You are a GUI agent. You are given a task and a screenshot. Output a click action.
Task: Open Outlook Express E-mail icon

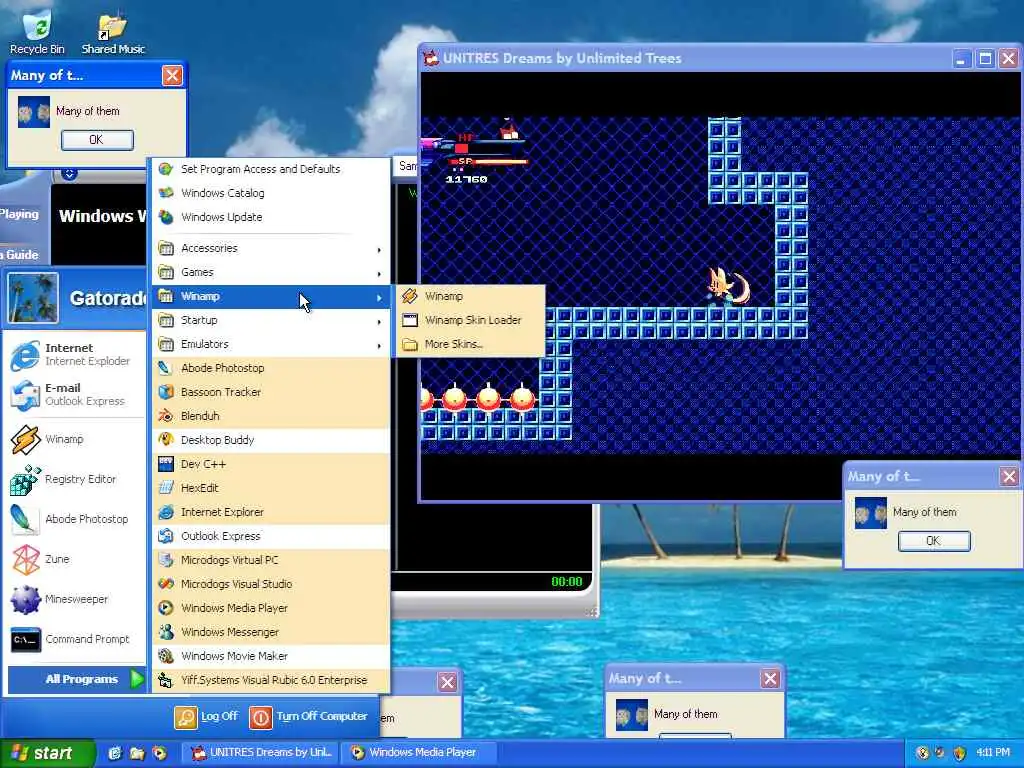pos(25,395)
